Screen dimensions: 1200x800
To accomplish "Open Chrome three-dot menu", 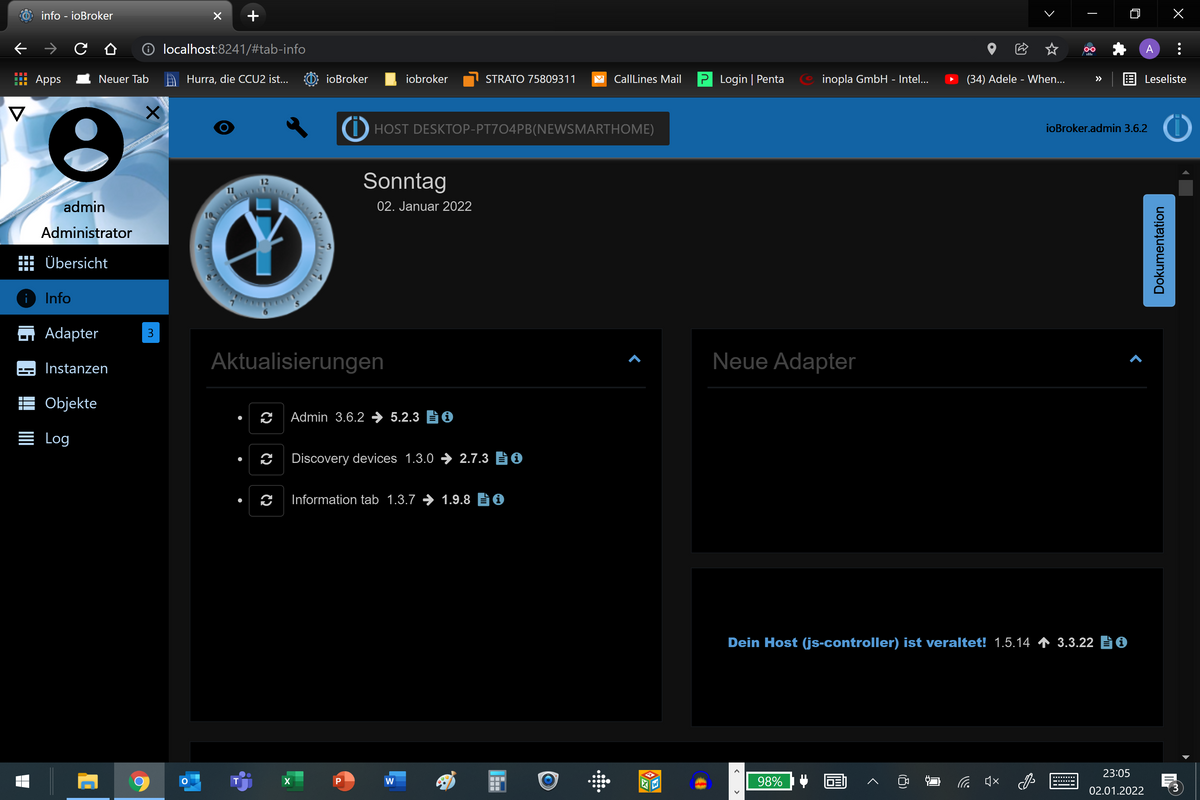I will (x=1180, y=48).
